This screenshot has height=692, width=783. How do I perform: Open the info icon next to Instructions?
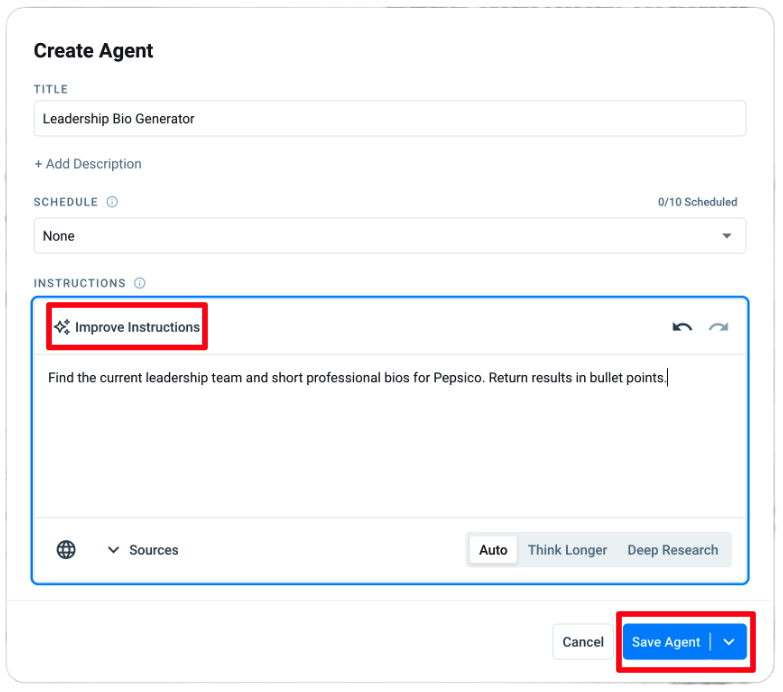(x=140, y=283)
